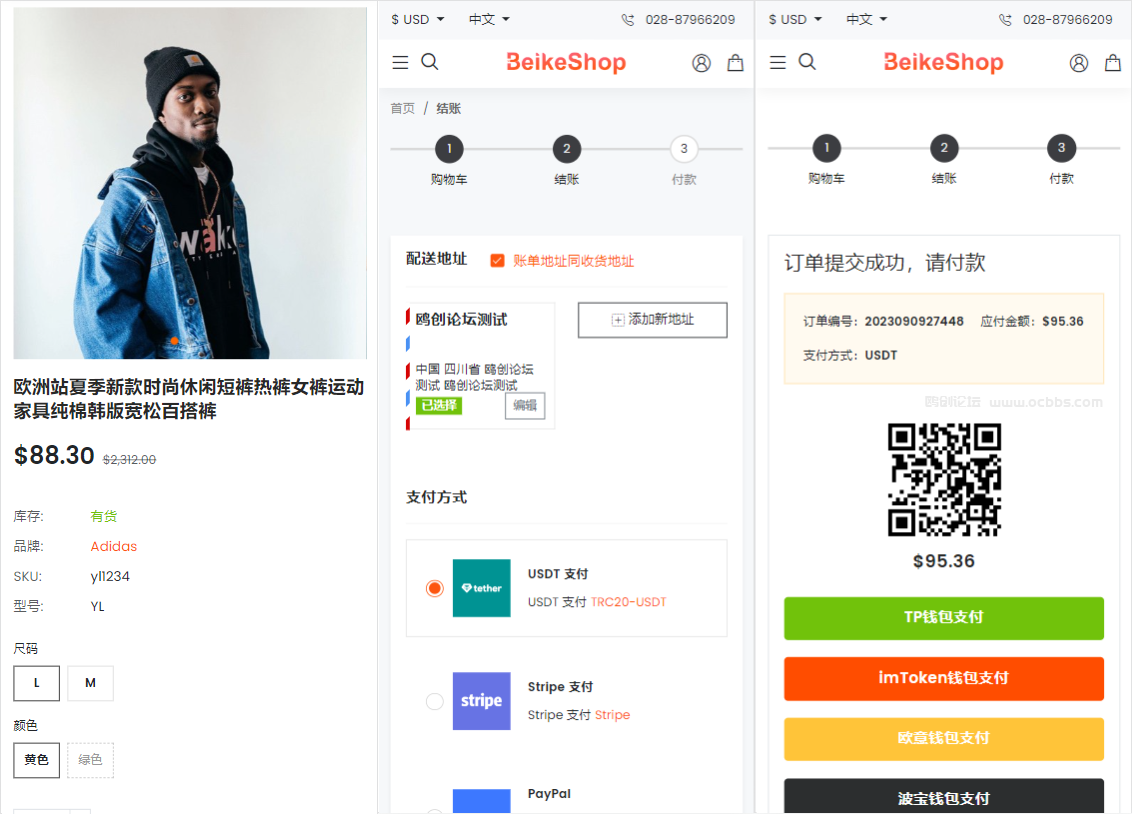Open hamburger menu in checkout panel
This screenshot has width=1132, height=814.
point(400,62)
